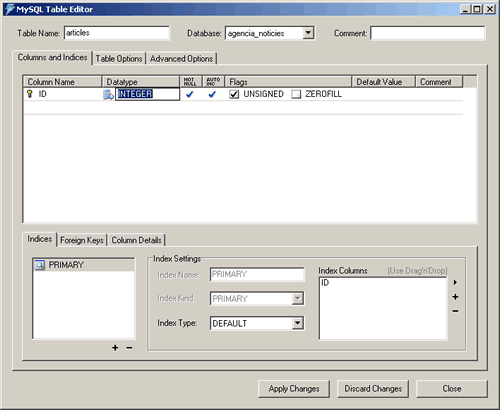Click the Apply Changes button

(294, 389)
